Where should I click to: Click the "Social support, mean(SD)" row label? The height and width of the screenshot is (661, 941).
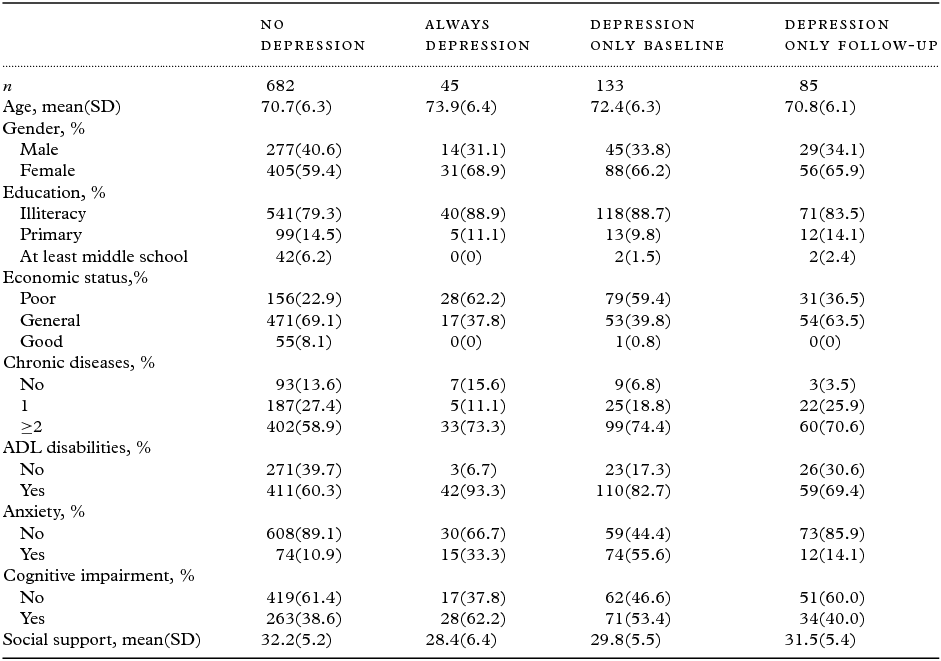coord(102,640)
